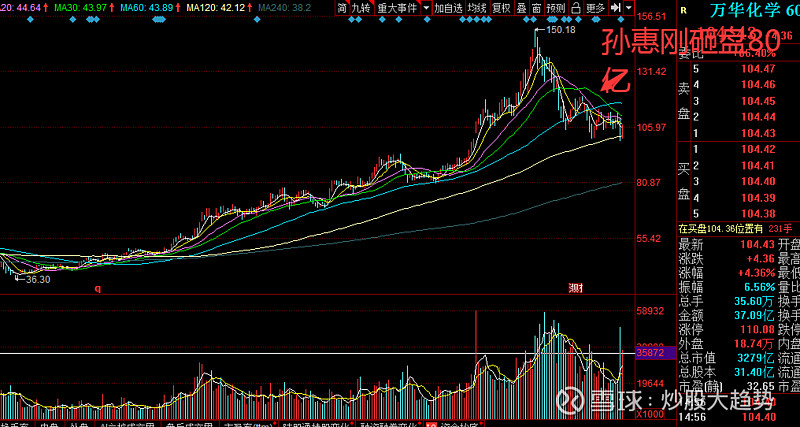Toggle the 简 simple mode button
The height and width of the screenshot is (427, 800).
[x=342, y=8]
